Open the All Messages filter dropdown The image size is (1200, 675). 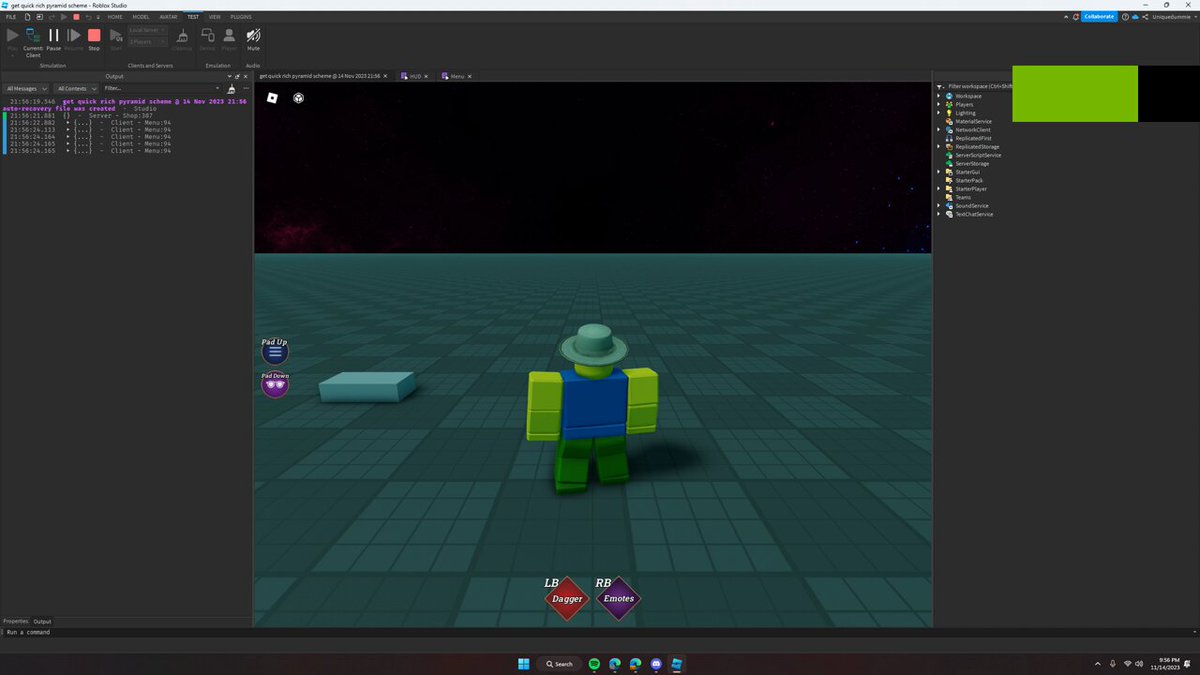pyautogui.click(x=27, y=88)
